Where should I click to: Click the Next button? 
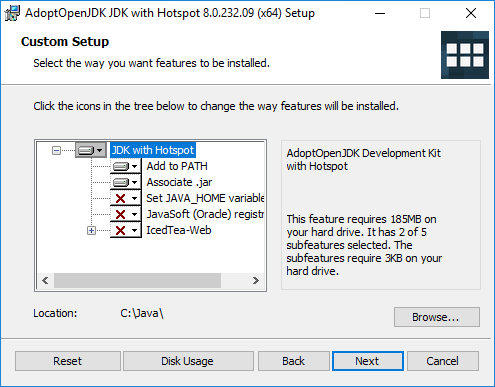coord(367,361)
